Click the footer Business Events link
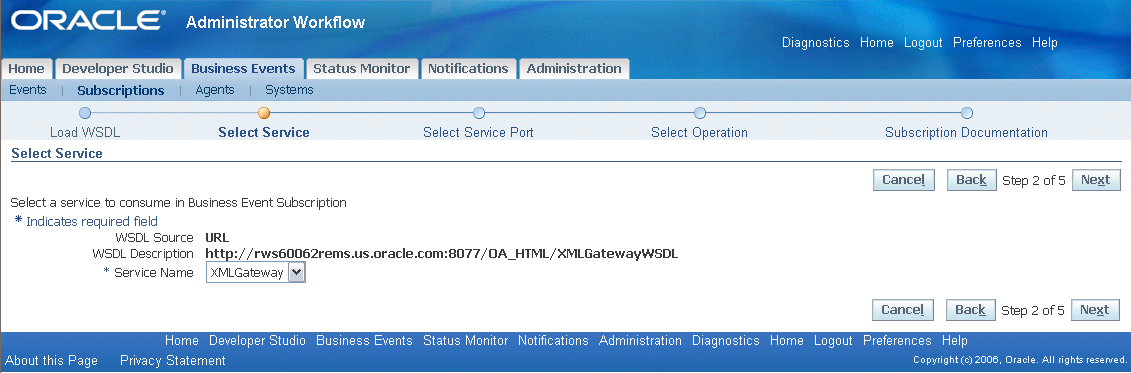This screenshot has width=1131, height=373. (x=364, y=341)
